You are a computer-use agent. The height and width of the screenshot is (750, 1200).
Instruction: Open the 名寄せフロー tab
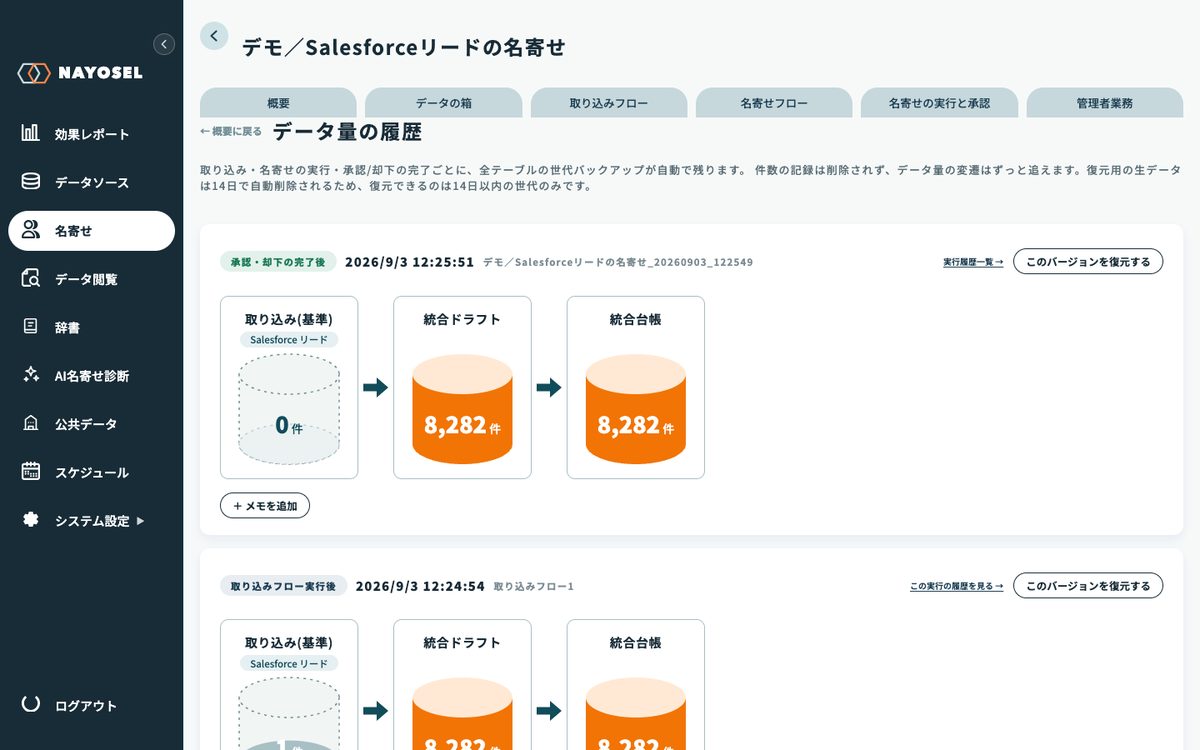click(x=774, y=103)
